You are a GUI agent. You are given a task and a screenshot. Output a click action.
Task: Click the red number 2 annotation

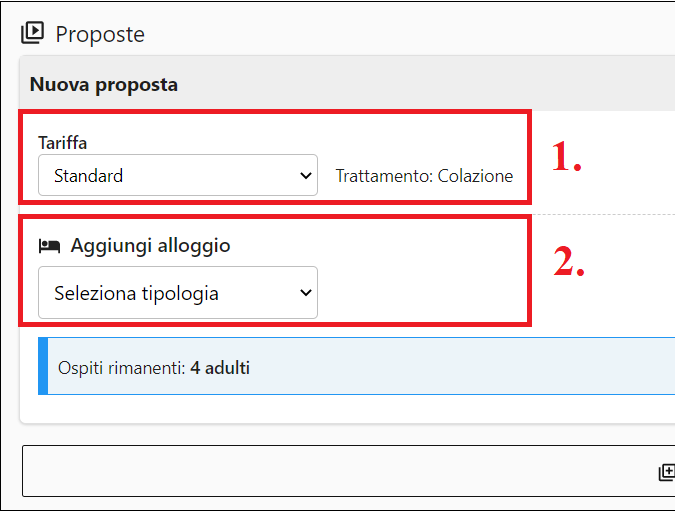[569, 262]
